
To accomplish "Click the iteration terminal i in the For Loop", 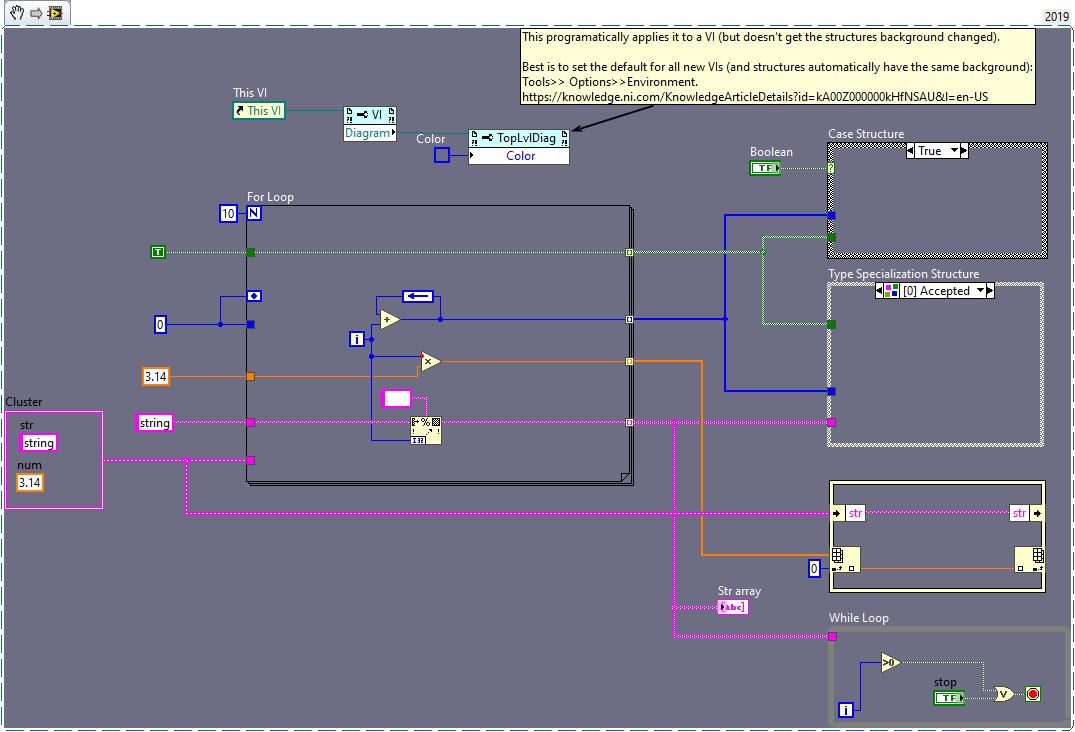I will [357, 339].
